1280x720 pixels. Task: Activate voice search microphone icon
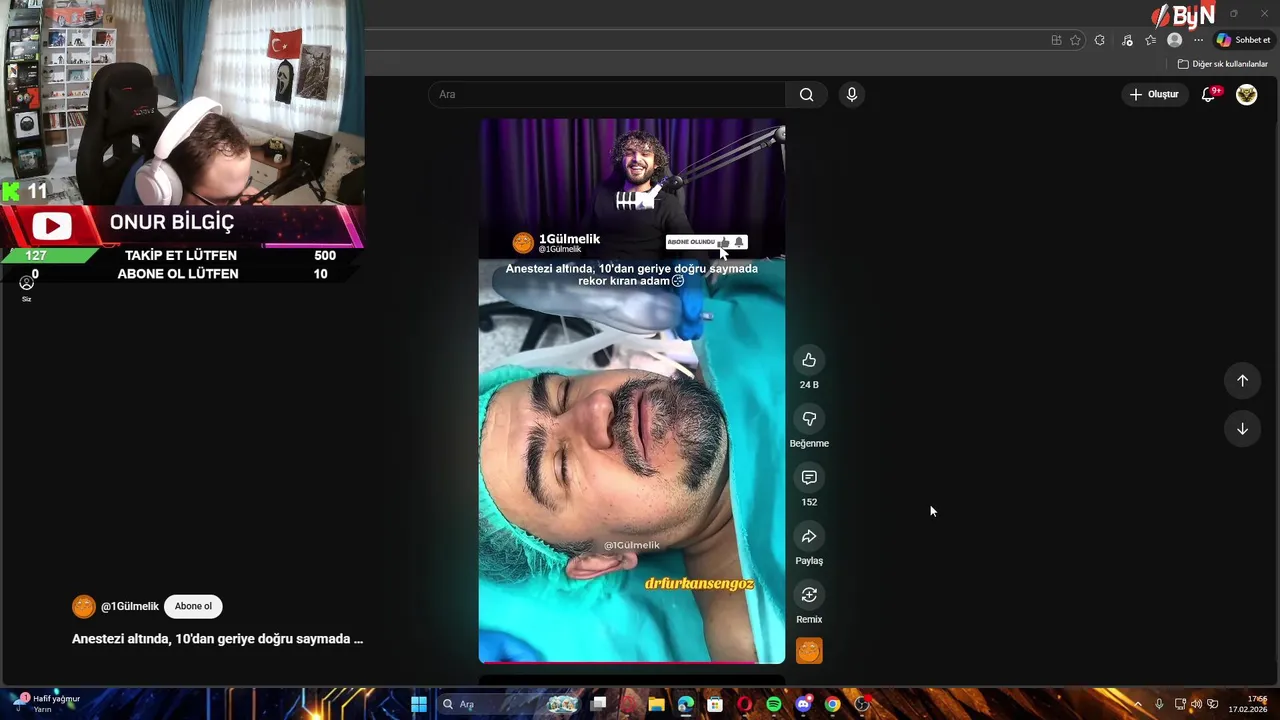click(x=851, y=94)
